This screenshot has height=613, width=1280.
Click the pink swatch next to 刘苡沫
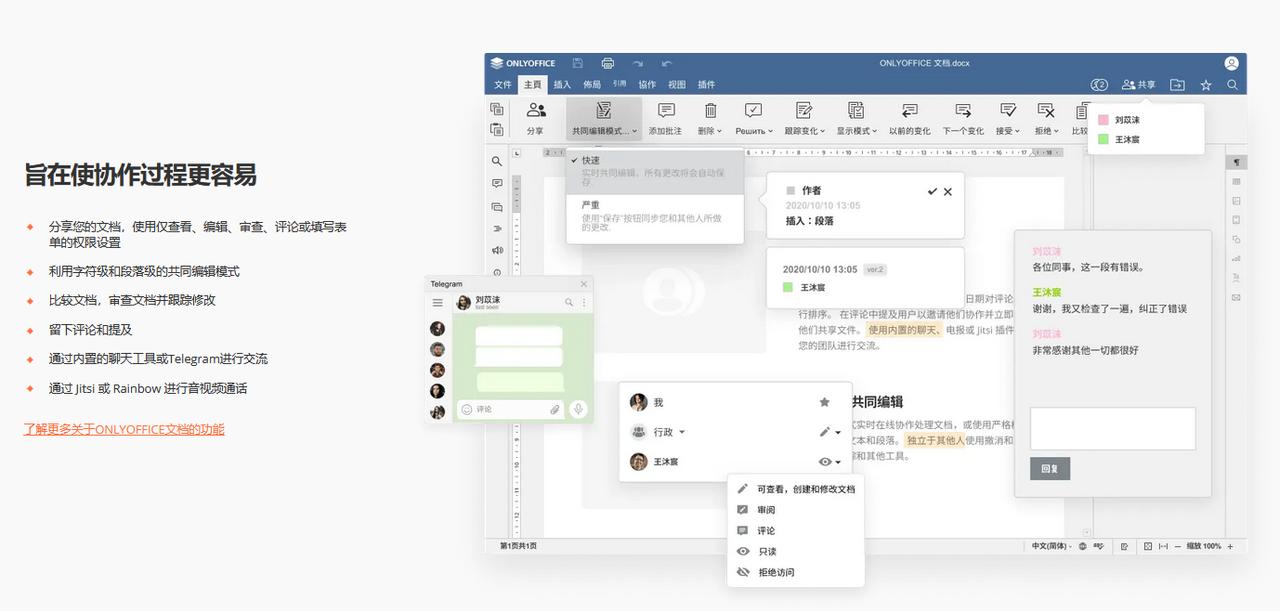pos(1103,120)
